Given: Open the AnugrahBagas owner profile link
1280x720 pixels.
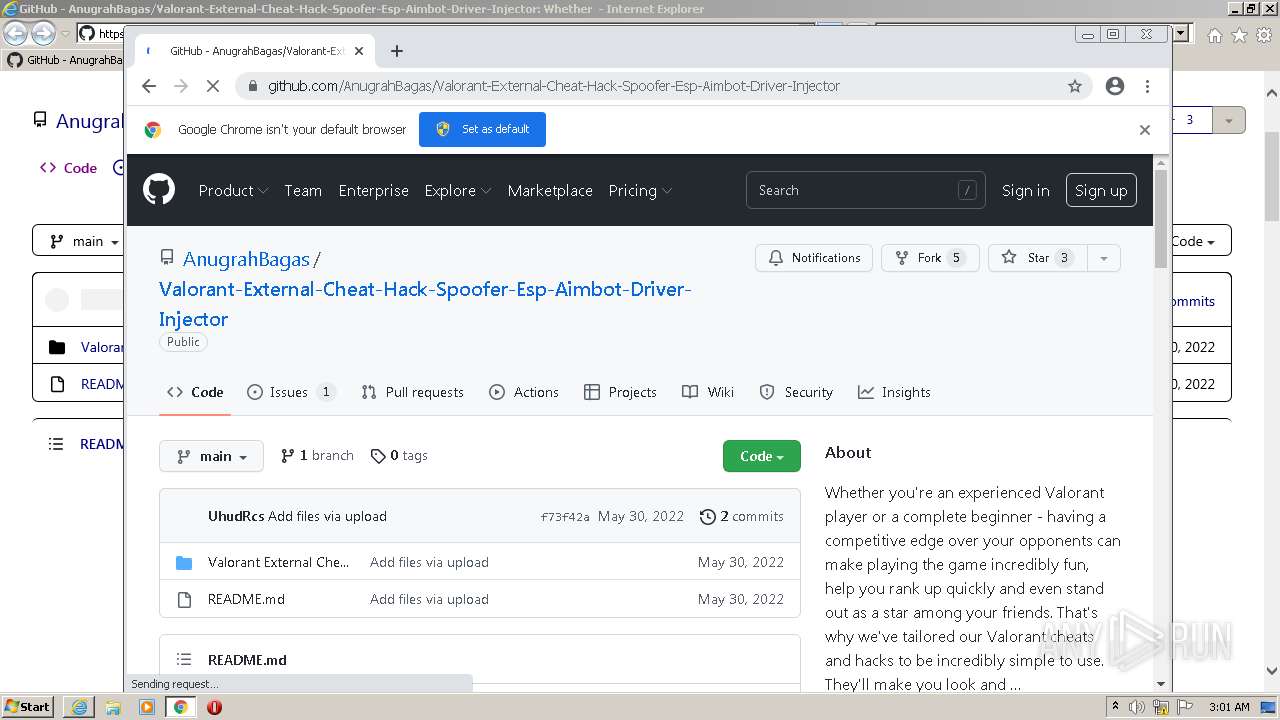Looking at the screenshot, I should point(246,259).
